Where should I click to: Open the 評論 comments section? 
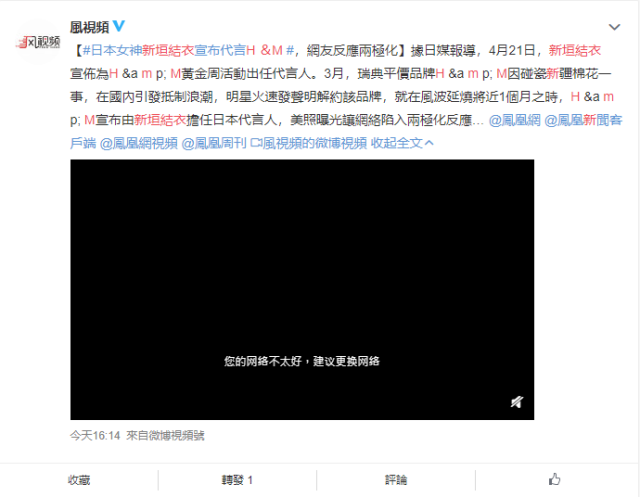coord(396,480)
